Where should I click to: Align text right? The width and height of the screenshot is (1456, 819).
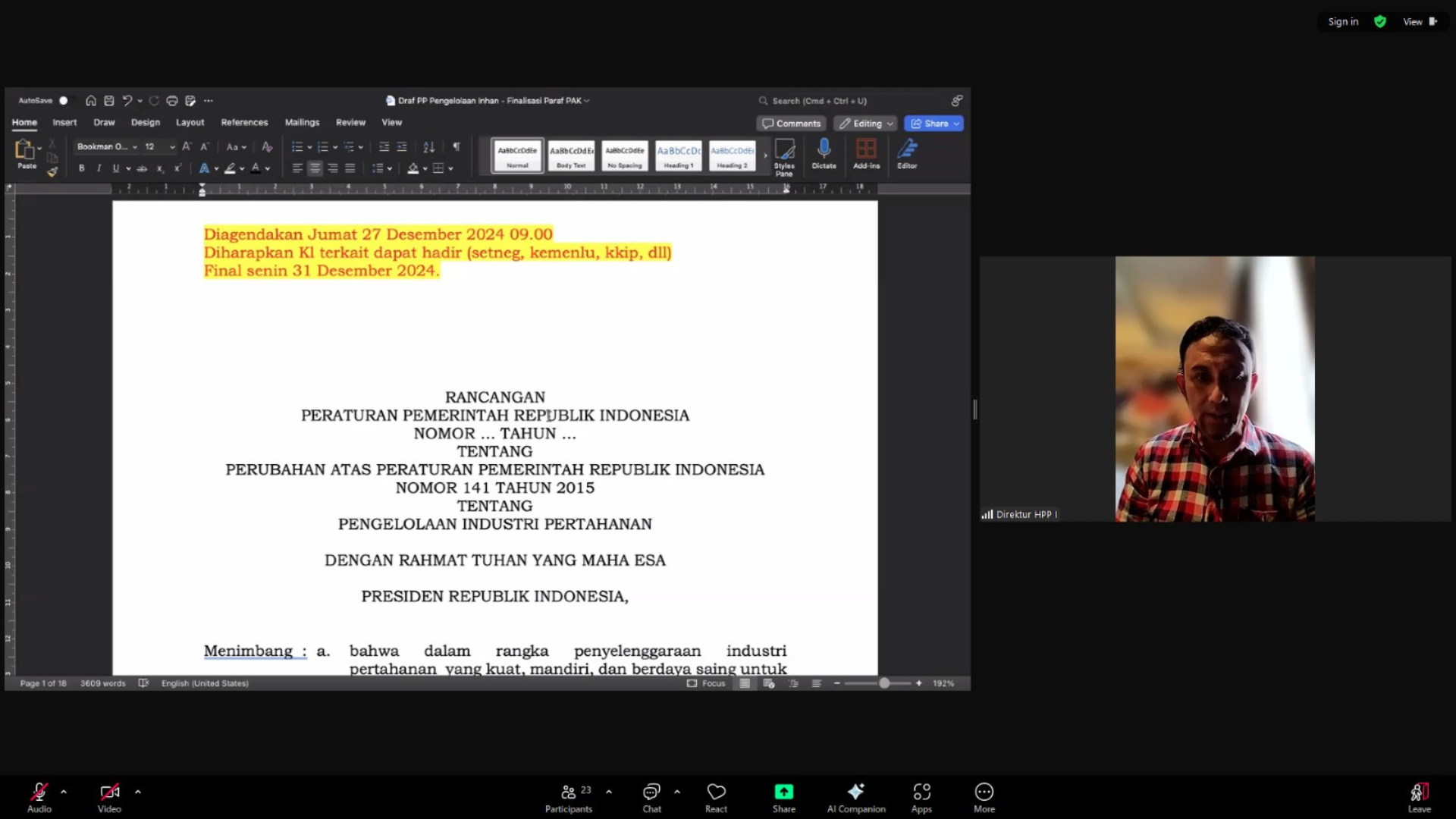tap(333, 168)
